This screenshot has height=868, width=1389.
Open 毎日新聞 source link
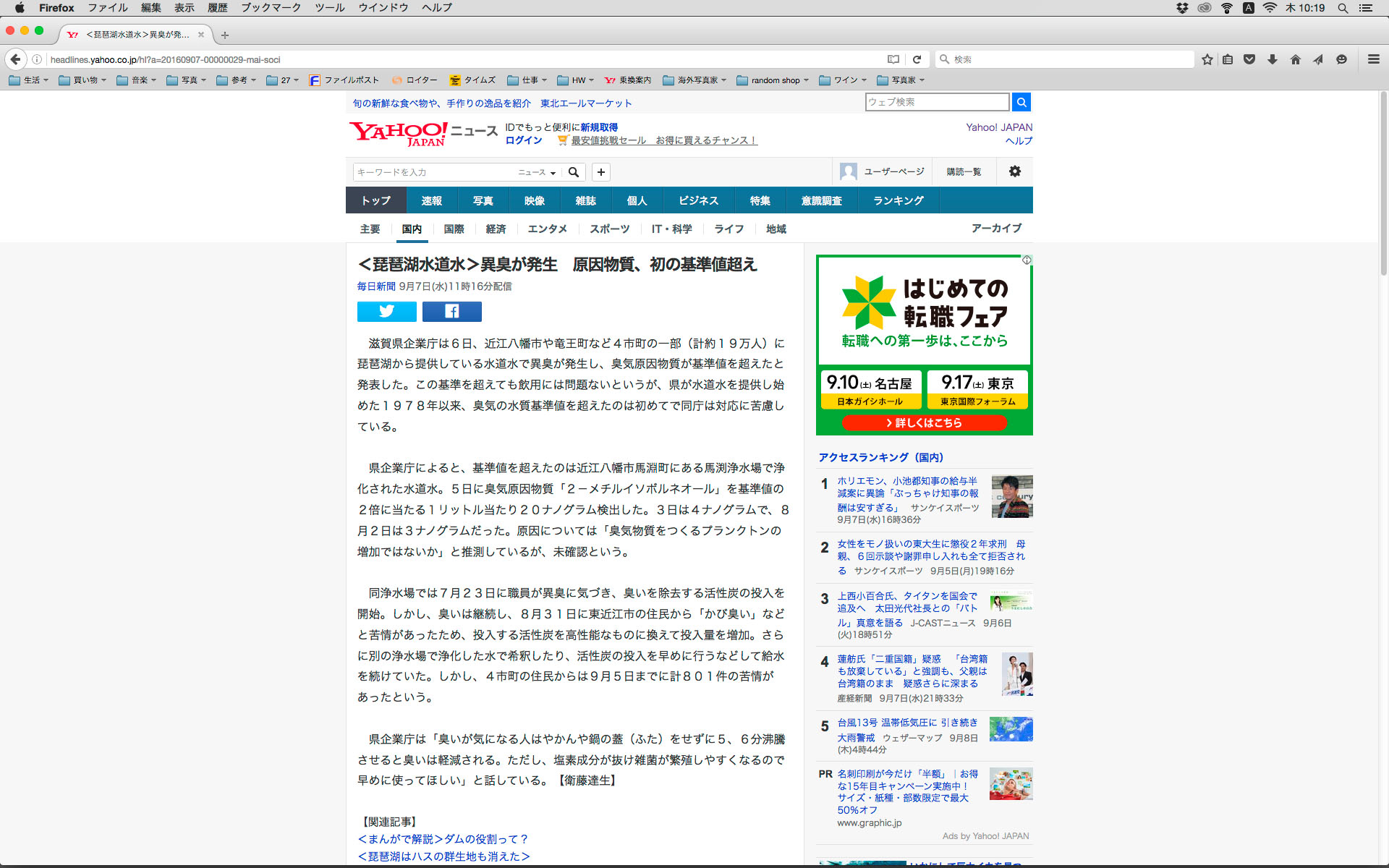pos(375,286)
